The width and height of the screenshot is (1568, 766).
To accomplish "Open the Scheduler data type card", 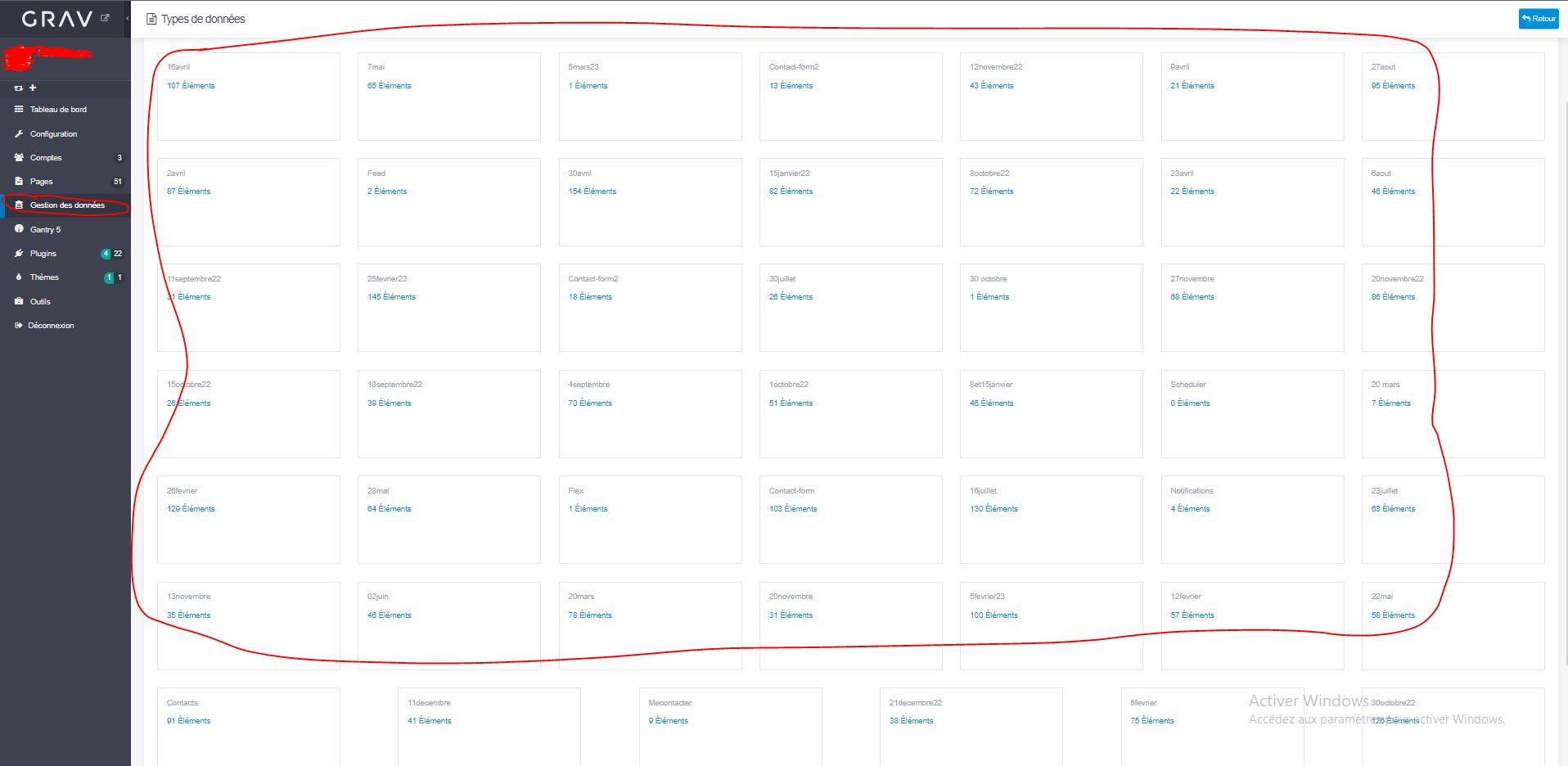I will (x=1251, y=413).
